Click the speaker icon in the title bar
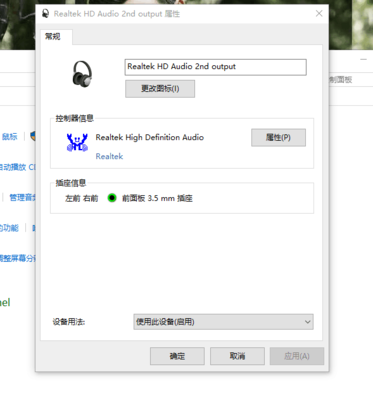The height and width of the screenshot is (400, 373). pos(46,14)
